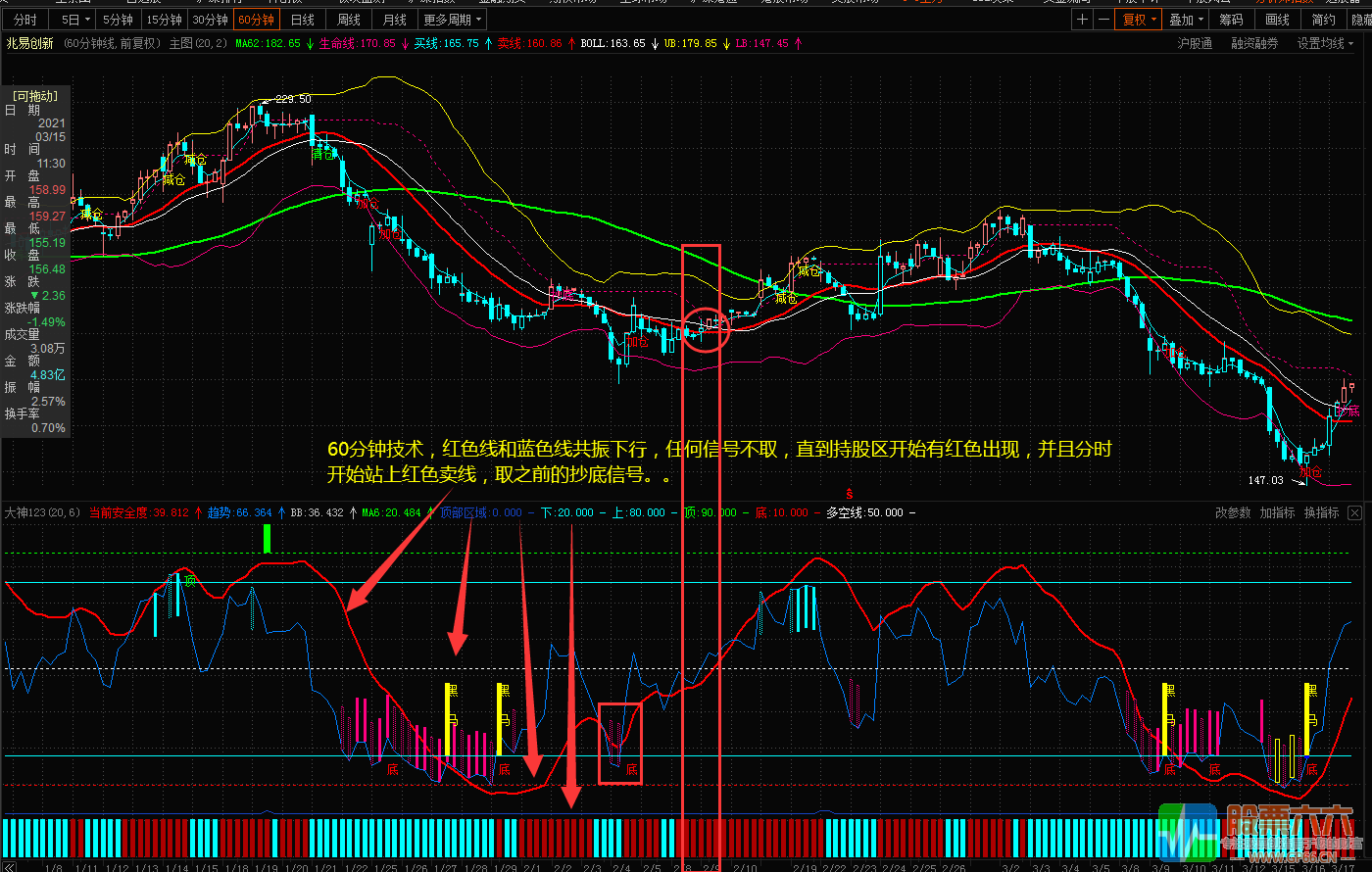
Task: Select the 日线 daily chart period
Action: tap(303, 20)
